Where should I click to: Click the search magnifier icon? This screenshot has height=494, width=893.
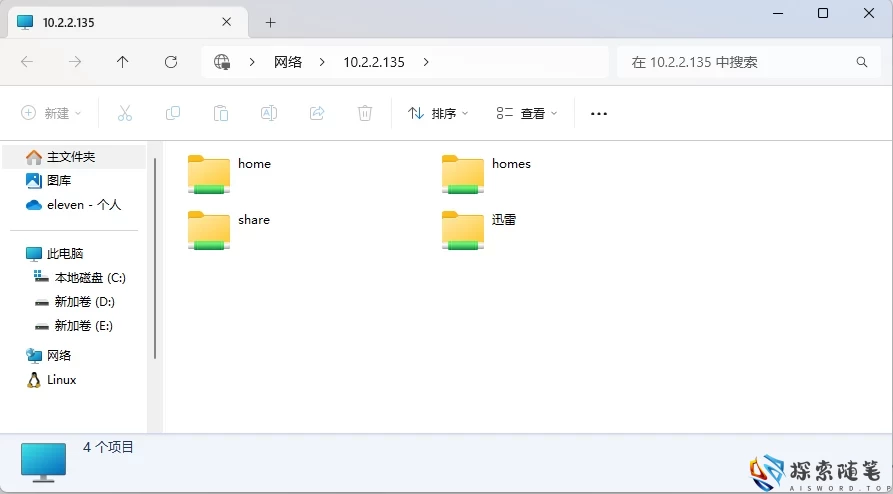[862, 62]
